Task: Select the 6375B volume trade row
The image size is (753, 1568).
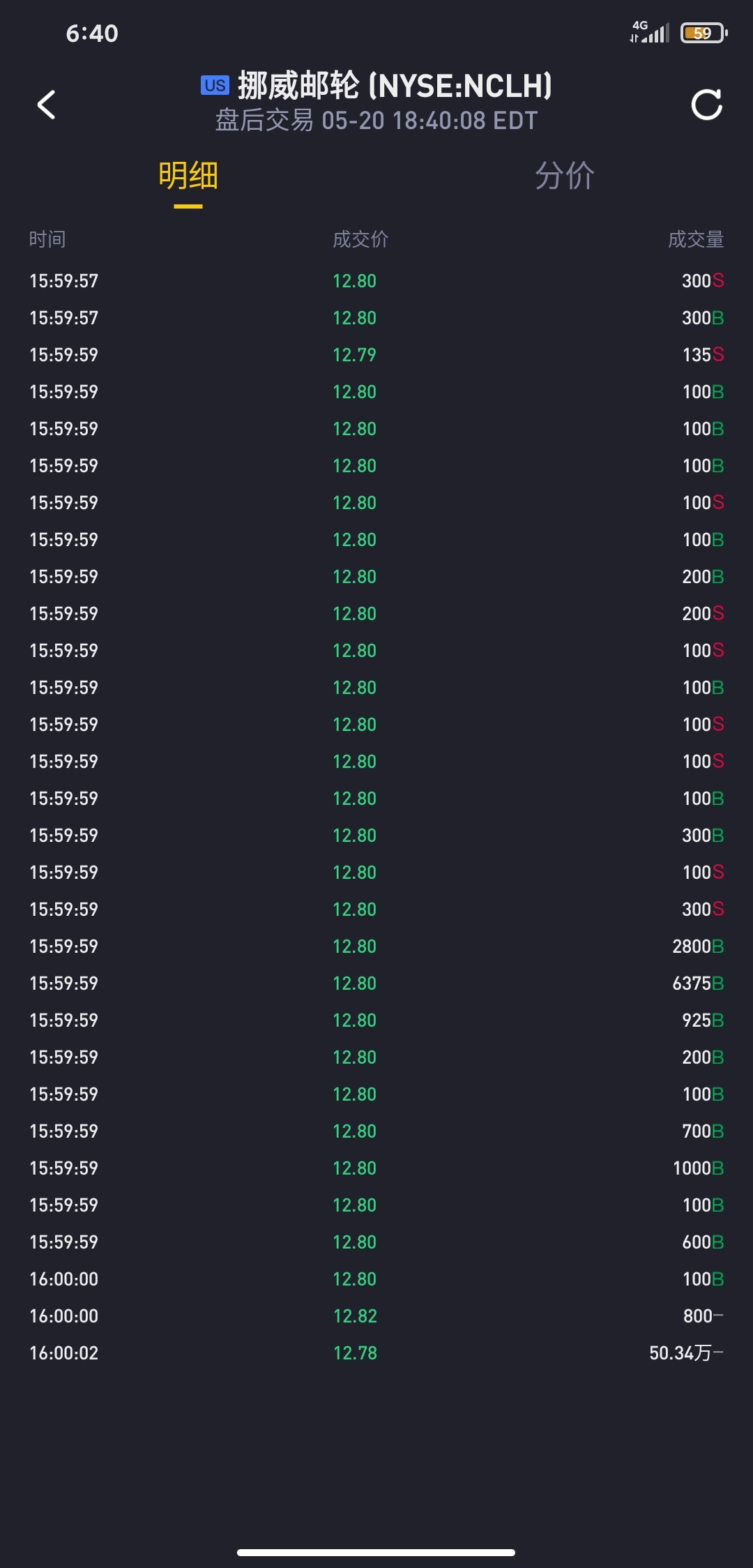Action: [x=376, y=983]
